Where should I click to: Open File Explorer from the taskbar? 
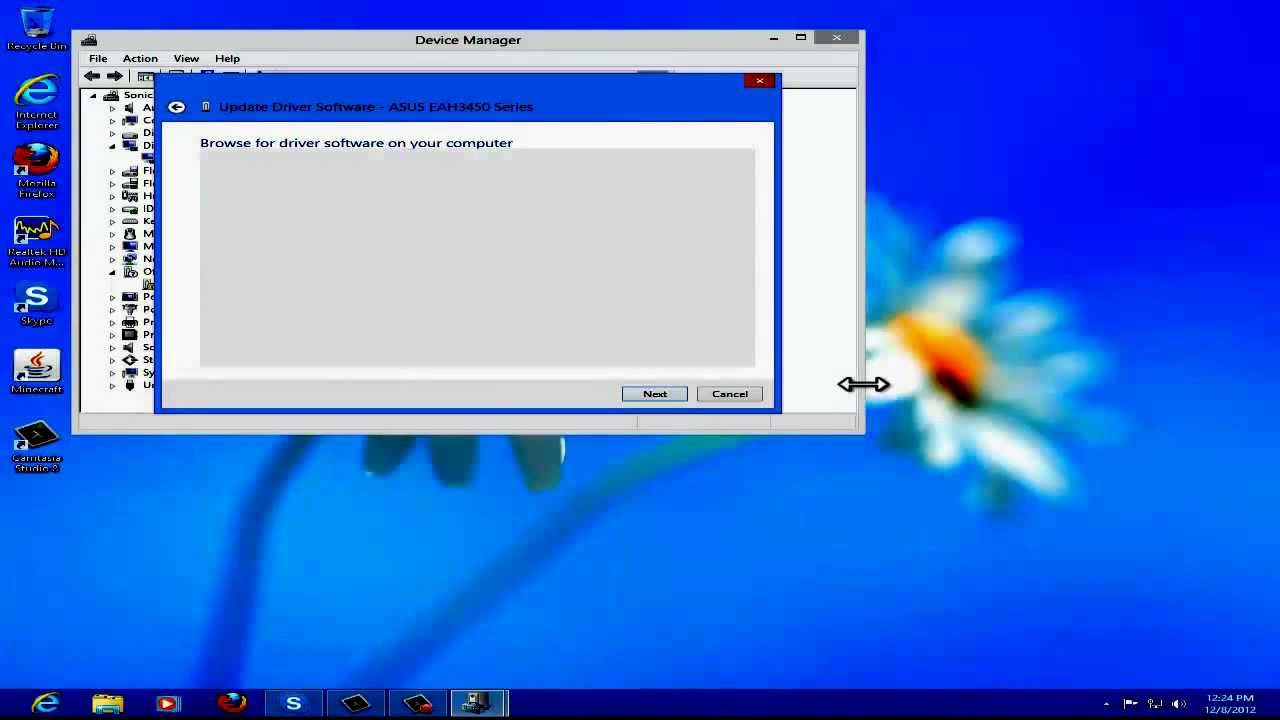click(107, 704)
